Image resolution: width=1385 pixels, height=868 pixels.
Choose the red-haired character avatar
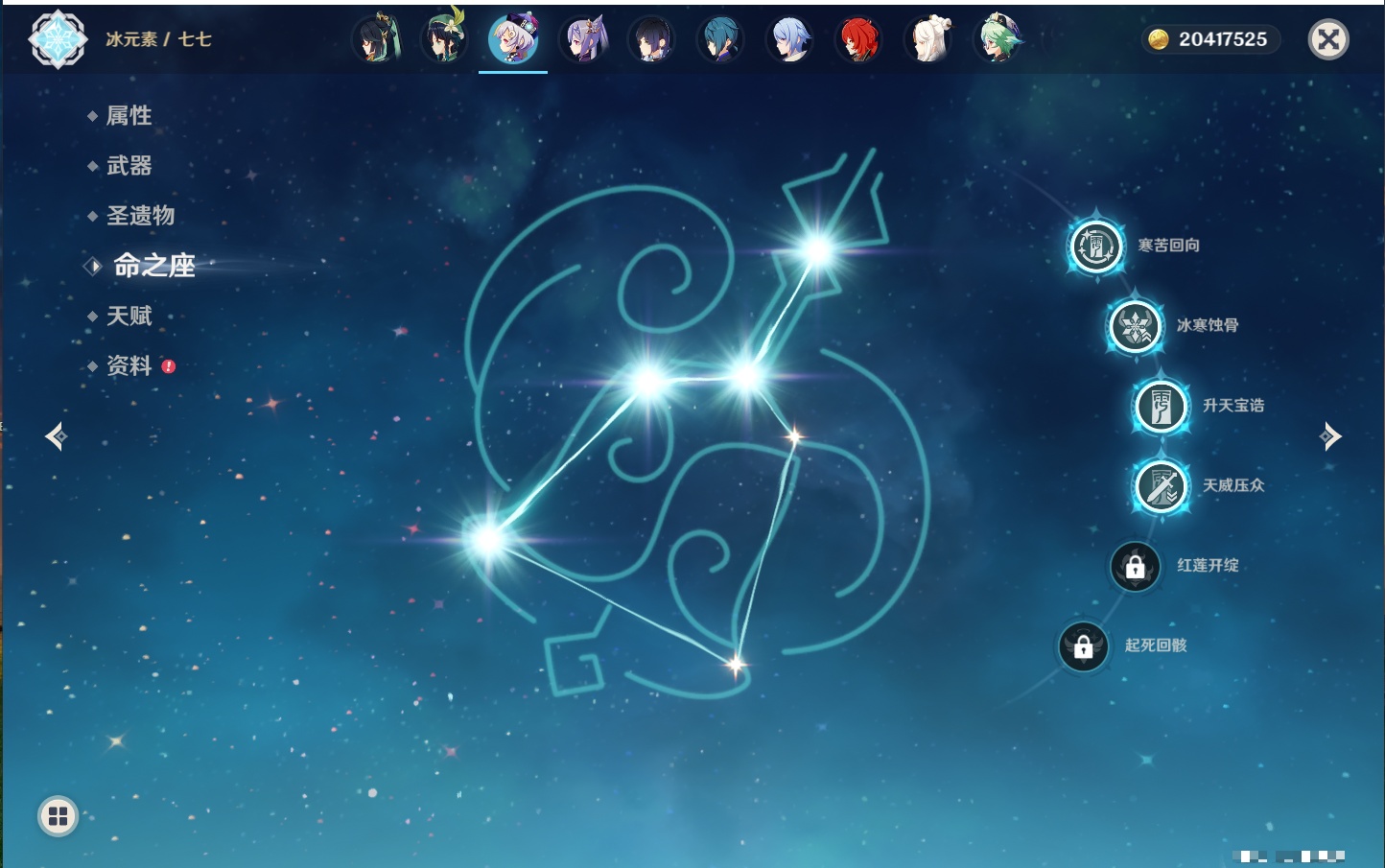pyautogui.click(x=858, y=39)
